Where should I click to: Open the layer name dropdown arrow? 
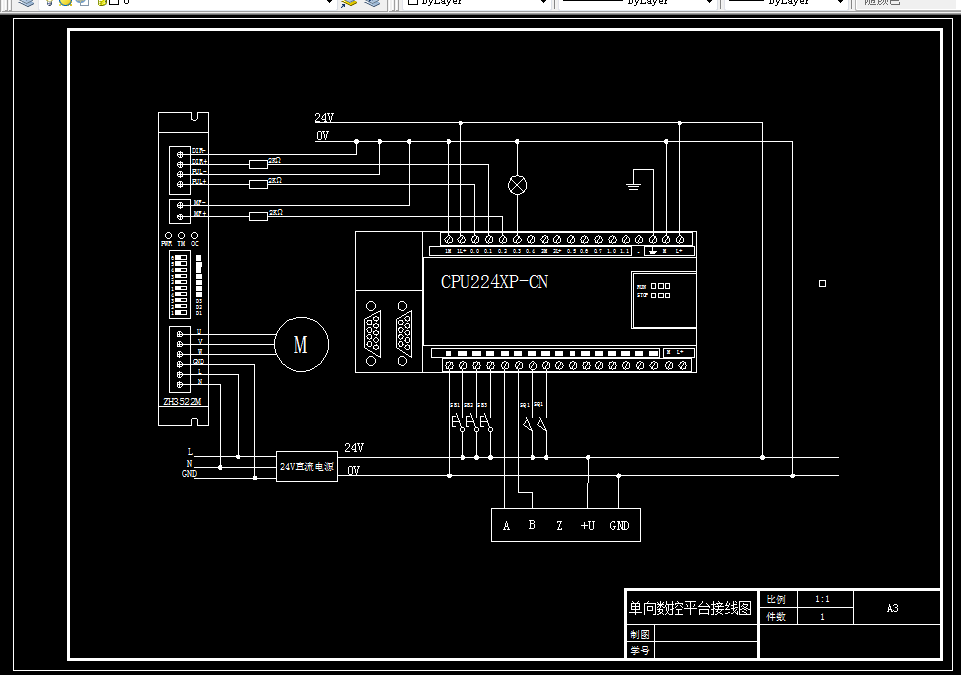(329, 2)
